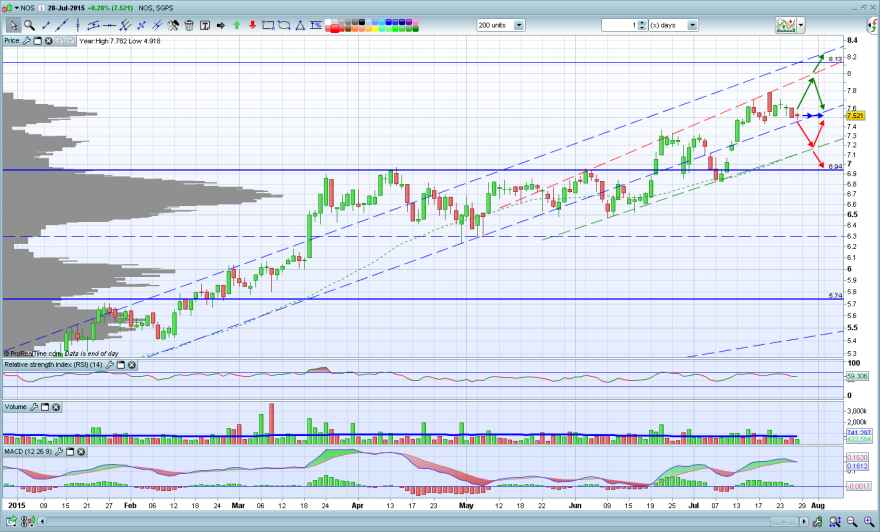880x532 pixels.
Task: Open the NOS instrument menu arrow
Action: [x=16, y=8]
